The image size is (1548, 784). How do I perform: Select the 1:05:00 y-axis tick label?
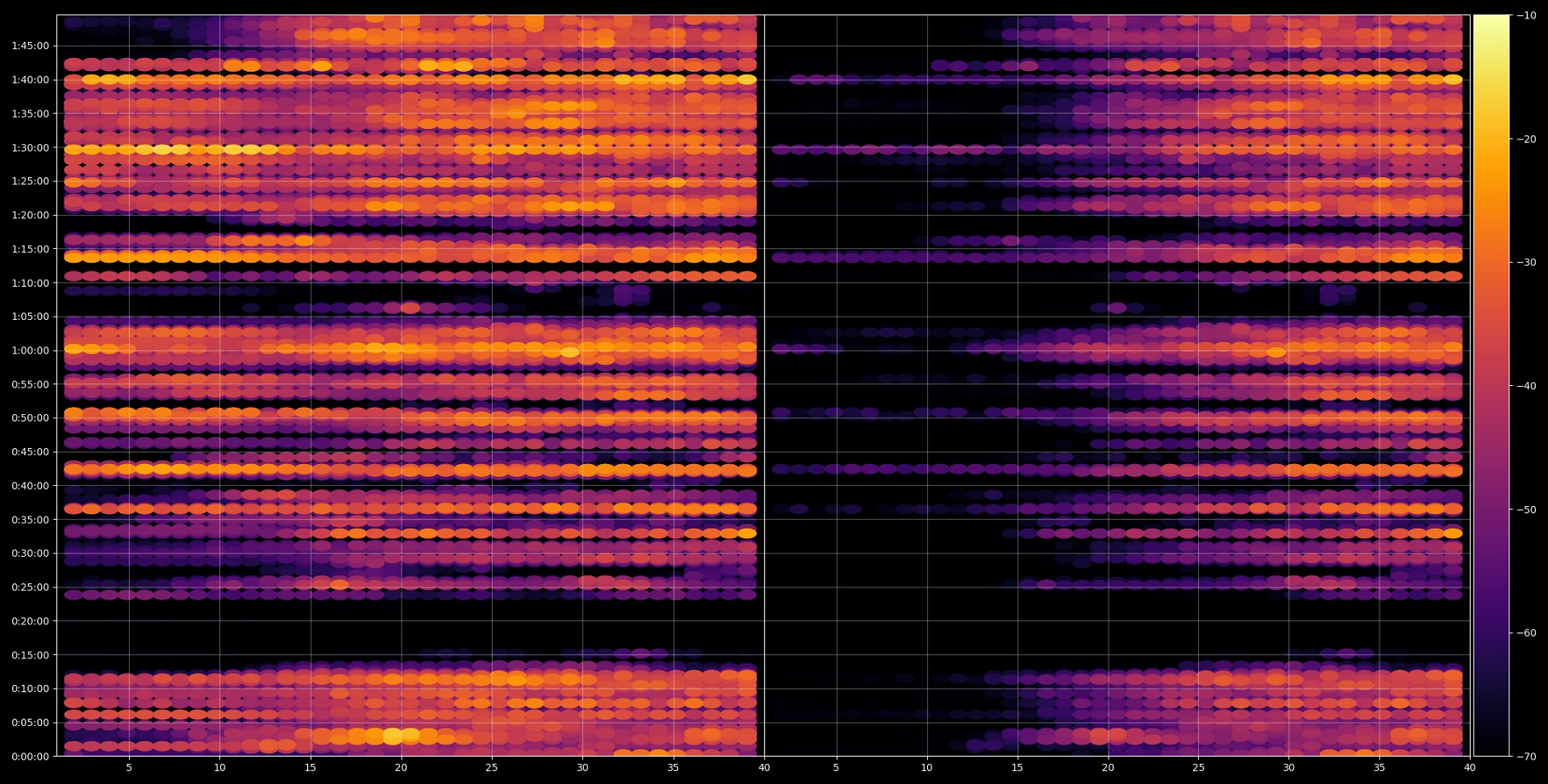pos(30,317)
